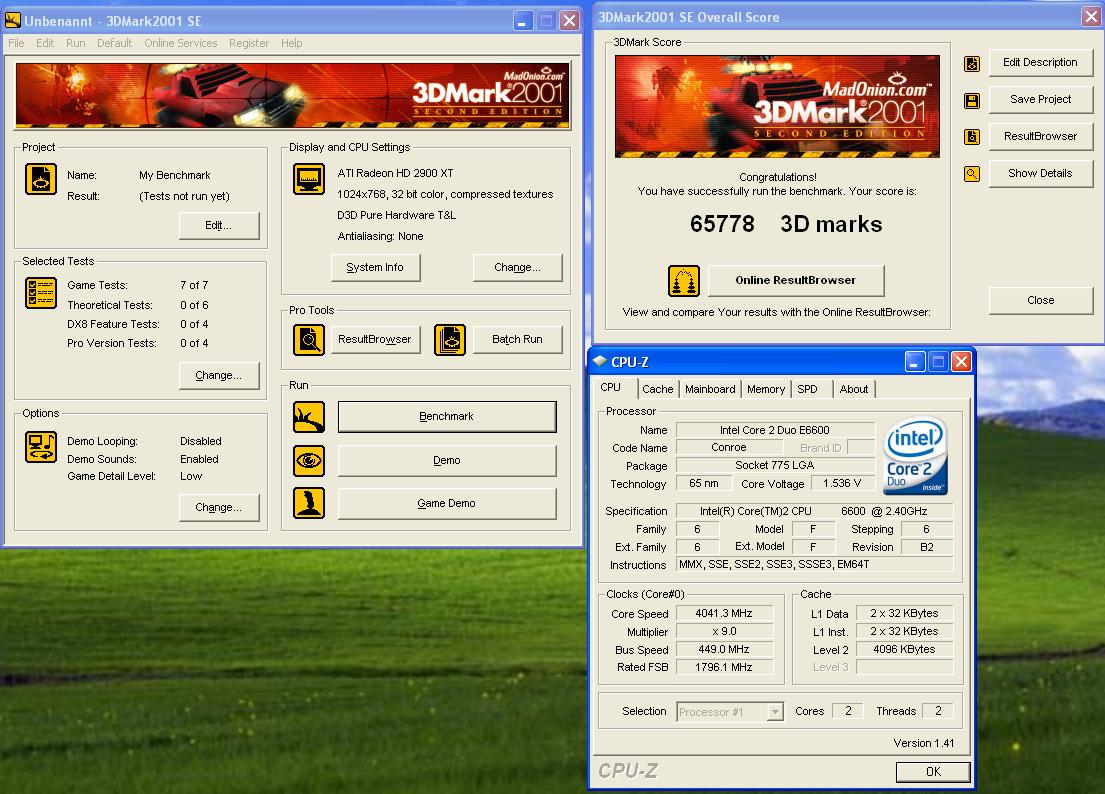Click the ATI Radeon HD 2900 XT text
Viewport: 1105px width, 794px height.
click(395, 173)
